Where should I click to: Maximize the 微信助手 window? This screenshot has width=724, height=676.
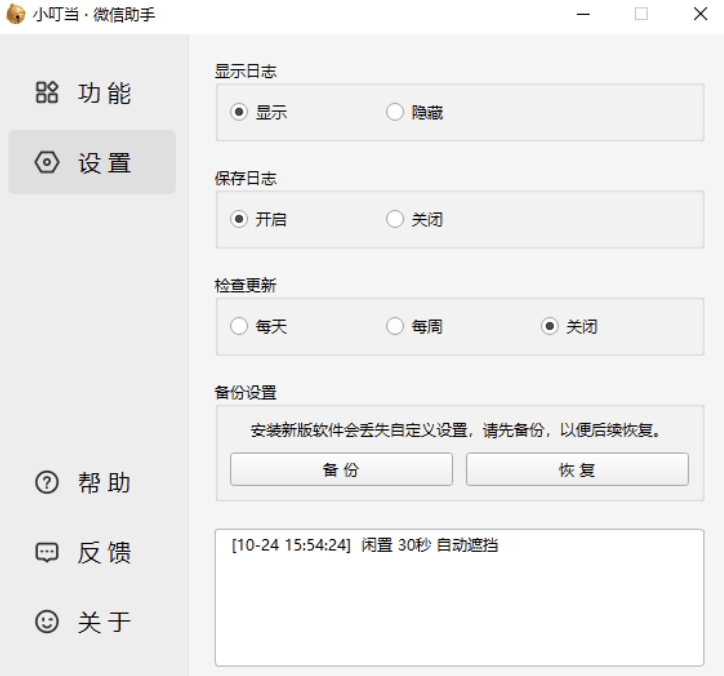tap(641, 14)
